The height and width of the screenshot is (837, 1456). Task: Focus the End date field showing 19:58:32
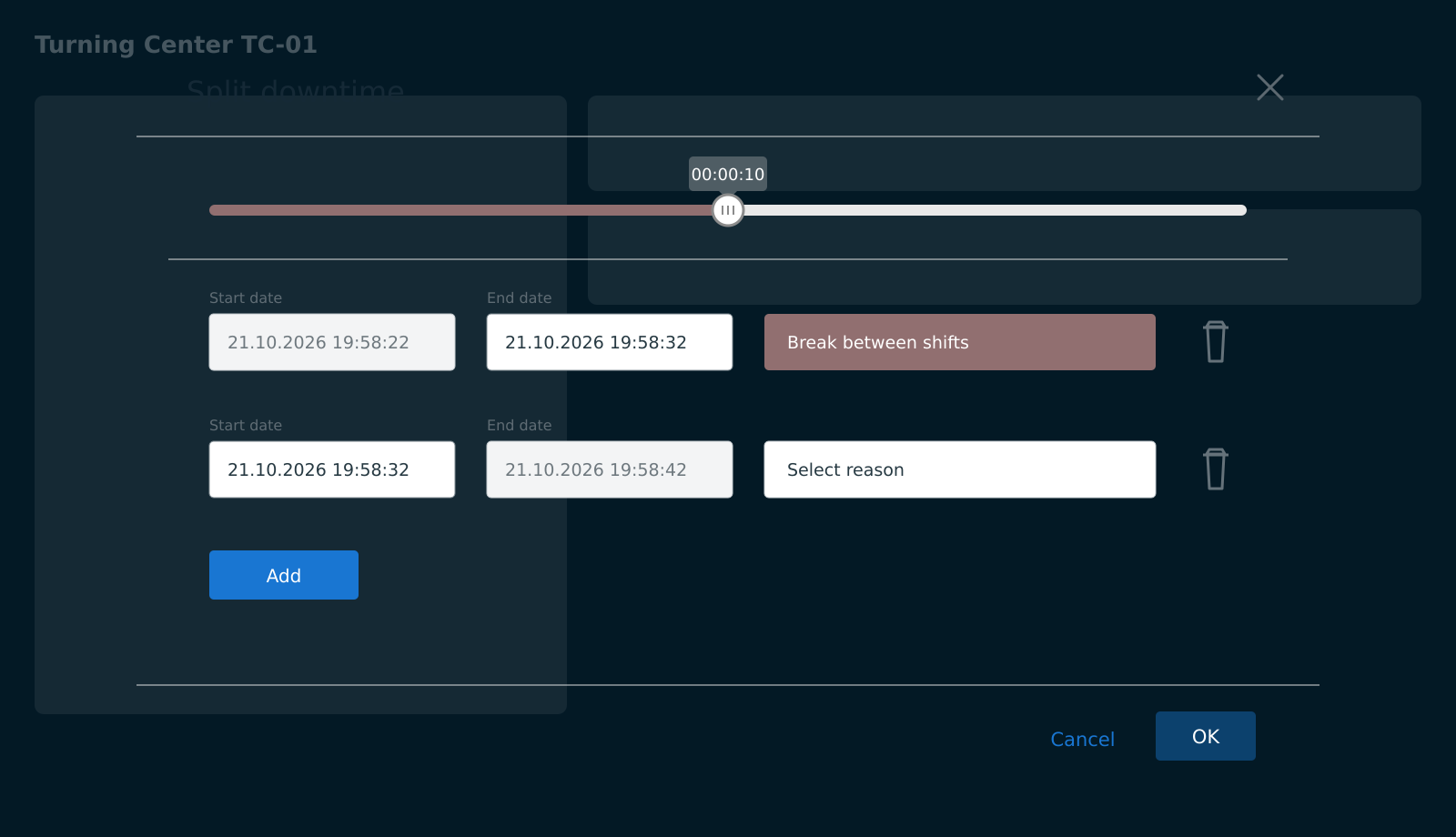point(610,342)
